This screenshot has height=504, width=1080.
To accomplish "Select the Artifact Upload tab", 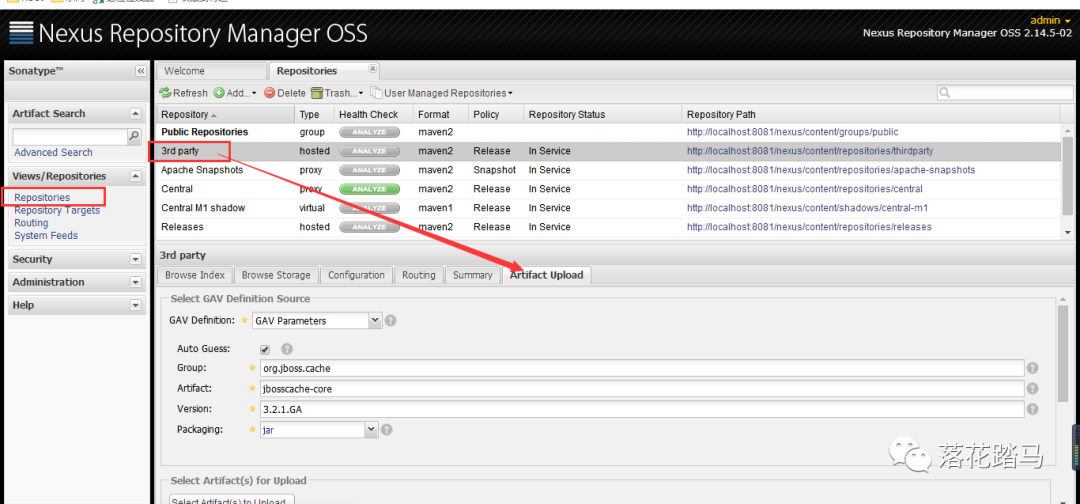I will point(546,275).
